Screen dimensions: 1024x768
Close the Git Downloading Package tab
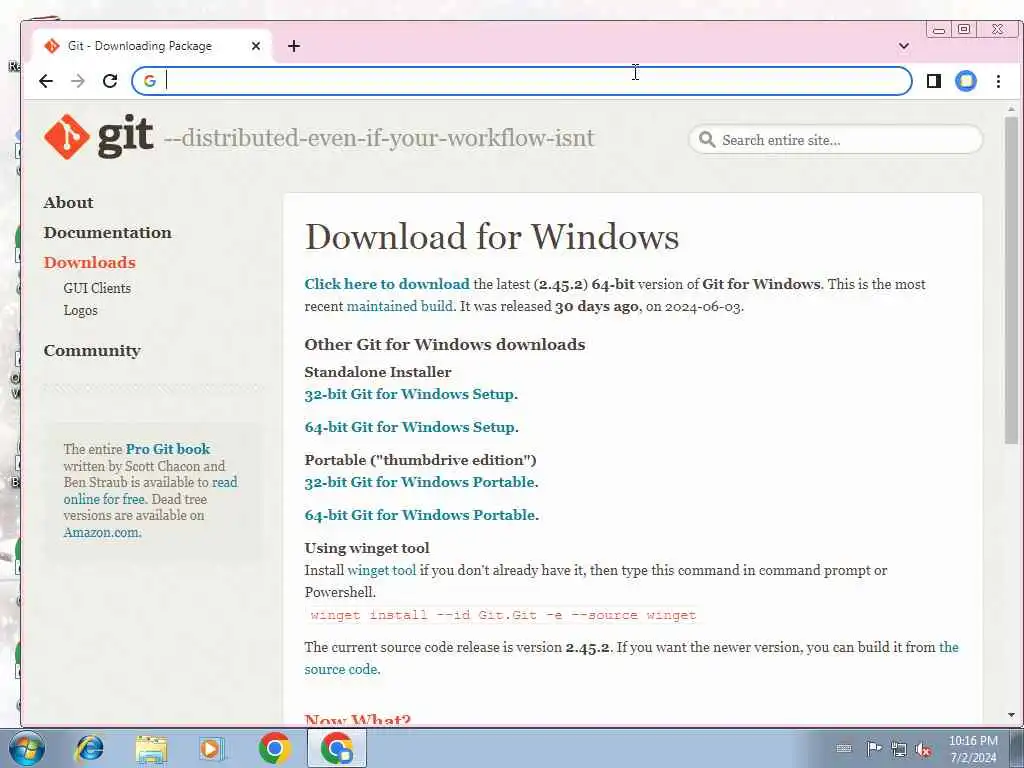tap(256, 46)
